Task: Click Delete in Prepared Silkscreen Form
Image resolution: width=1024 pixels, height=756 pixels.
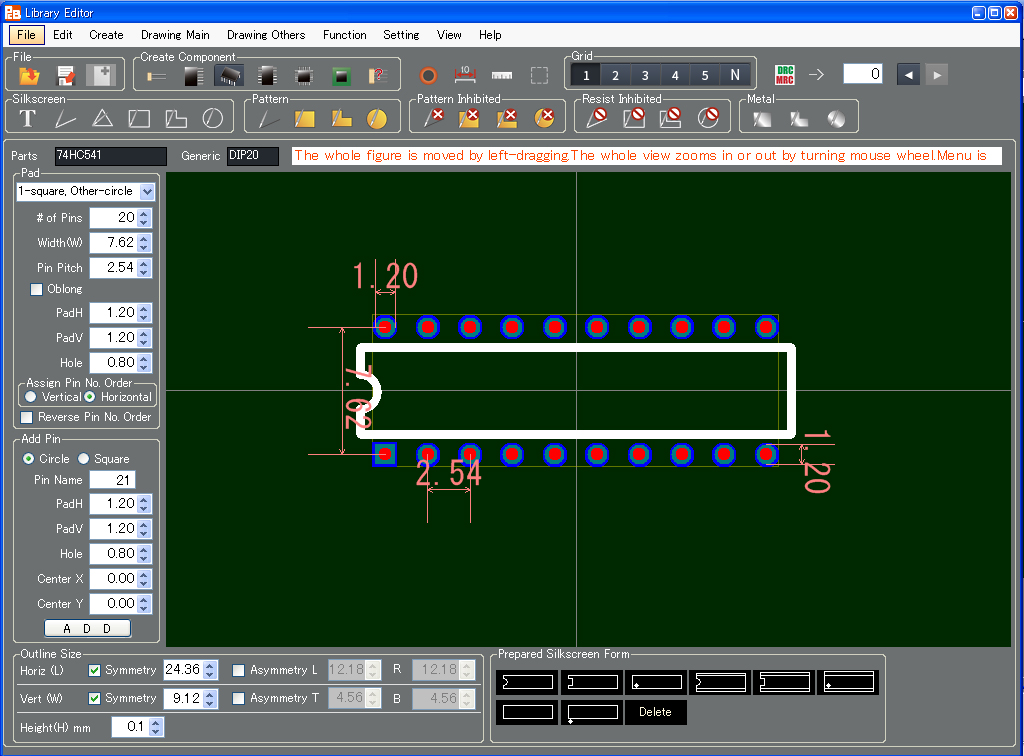Action: click(655, 712)
